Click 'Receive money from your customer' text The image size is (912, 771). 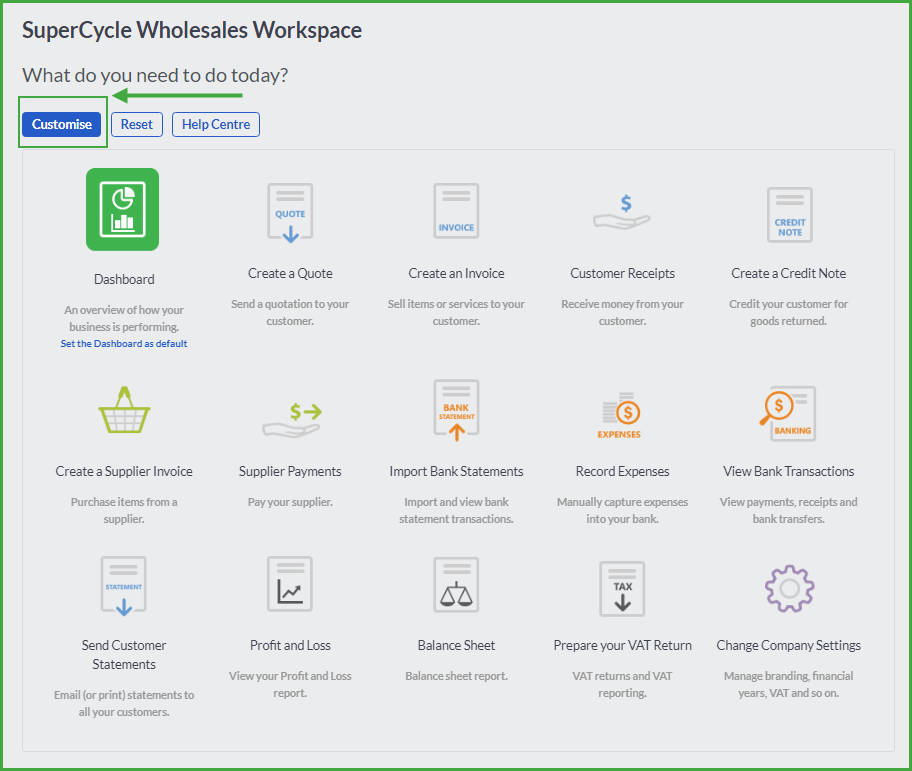click(622, 312)
